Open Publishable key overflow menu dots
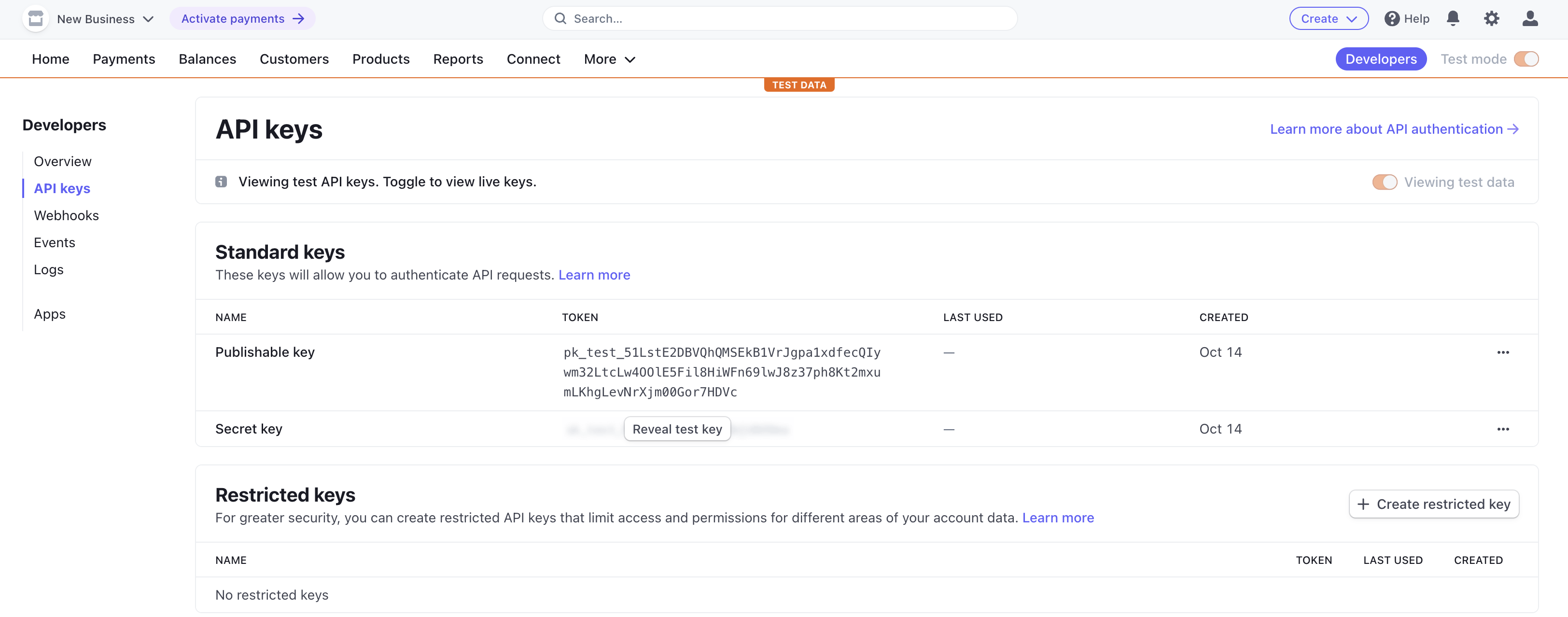Image resolution: width=1568 pixels, height=617 pixels. click(1503, 352)
